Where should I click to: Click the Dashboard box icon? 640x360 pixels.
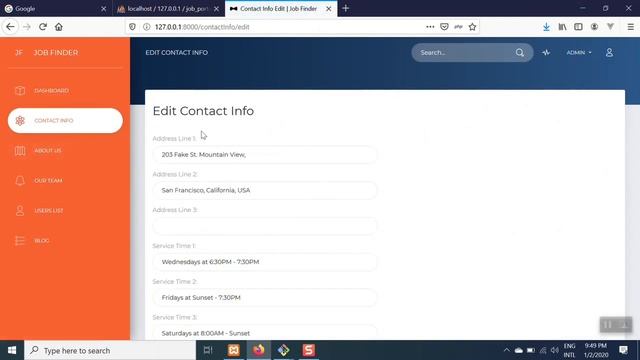pyautogui.click(x=20, y=91)
